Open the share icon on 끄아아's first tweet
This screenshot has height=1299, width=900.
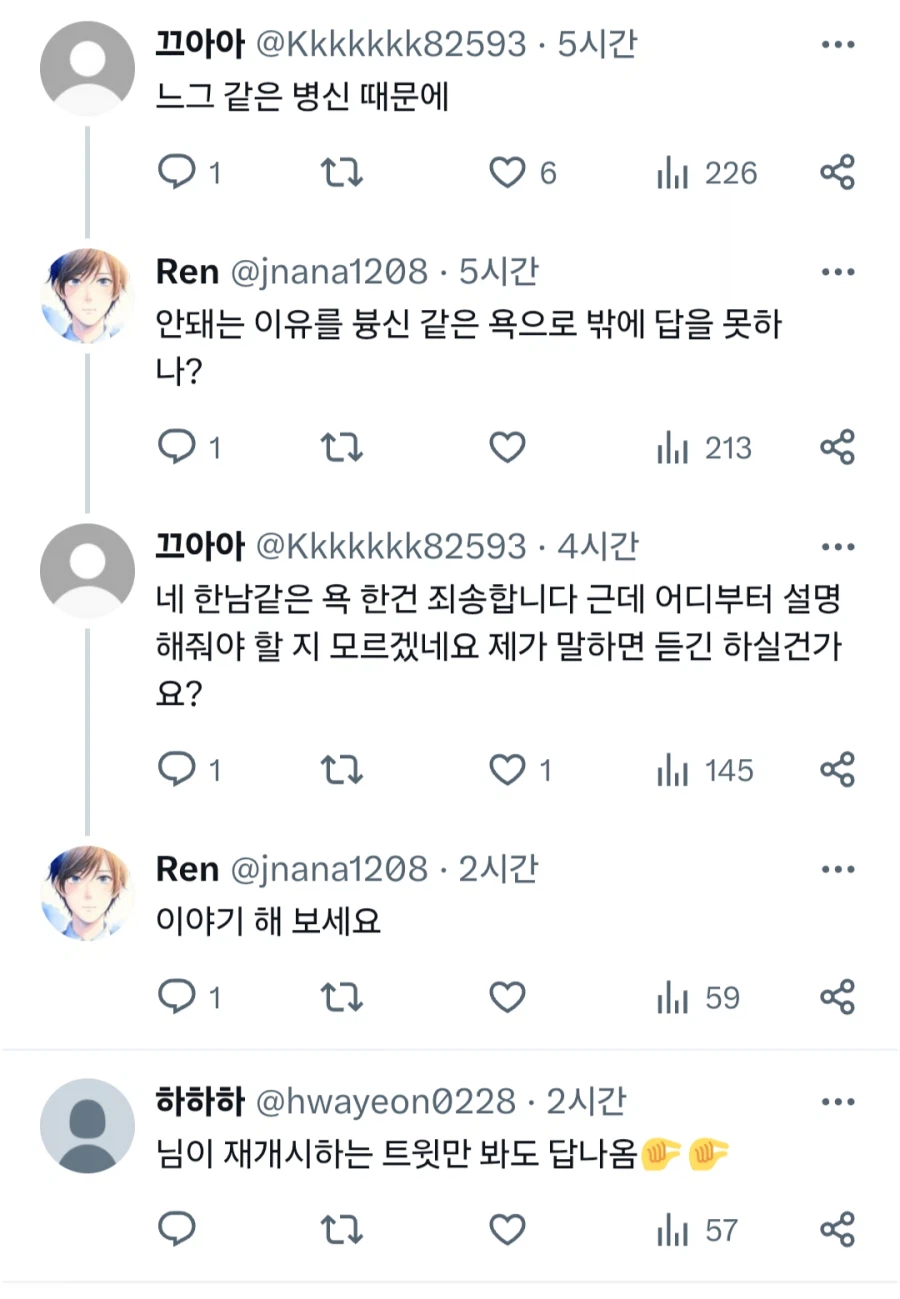(838, 172)
